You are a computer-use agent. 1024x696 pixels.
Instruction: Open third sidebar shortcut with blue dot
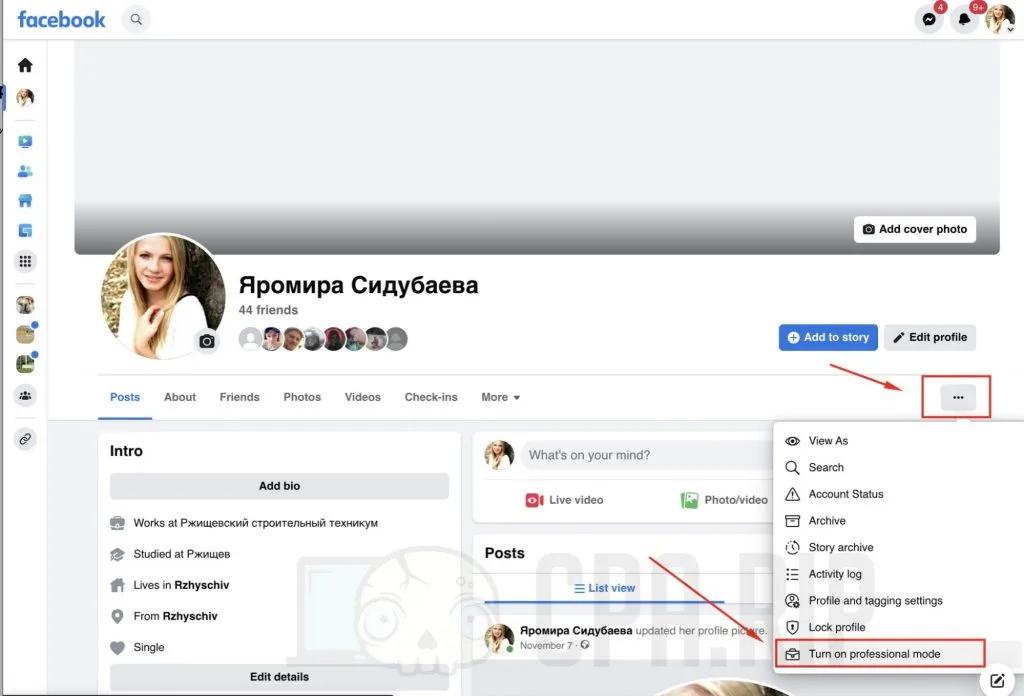pos(25,364)
